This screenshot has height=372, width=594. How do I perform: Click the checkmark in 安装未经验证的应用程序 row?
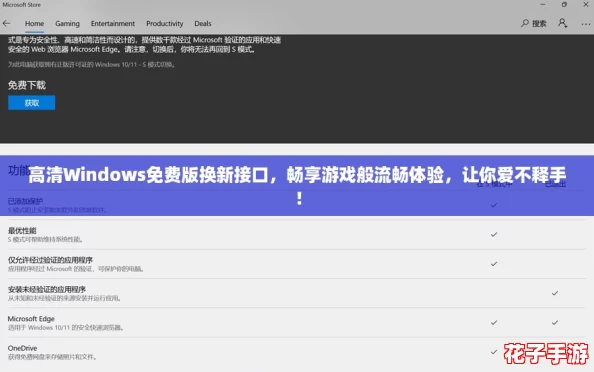[x=555, y=293]
